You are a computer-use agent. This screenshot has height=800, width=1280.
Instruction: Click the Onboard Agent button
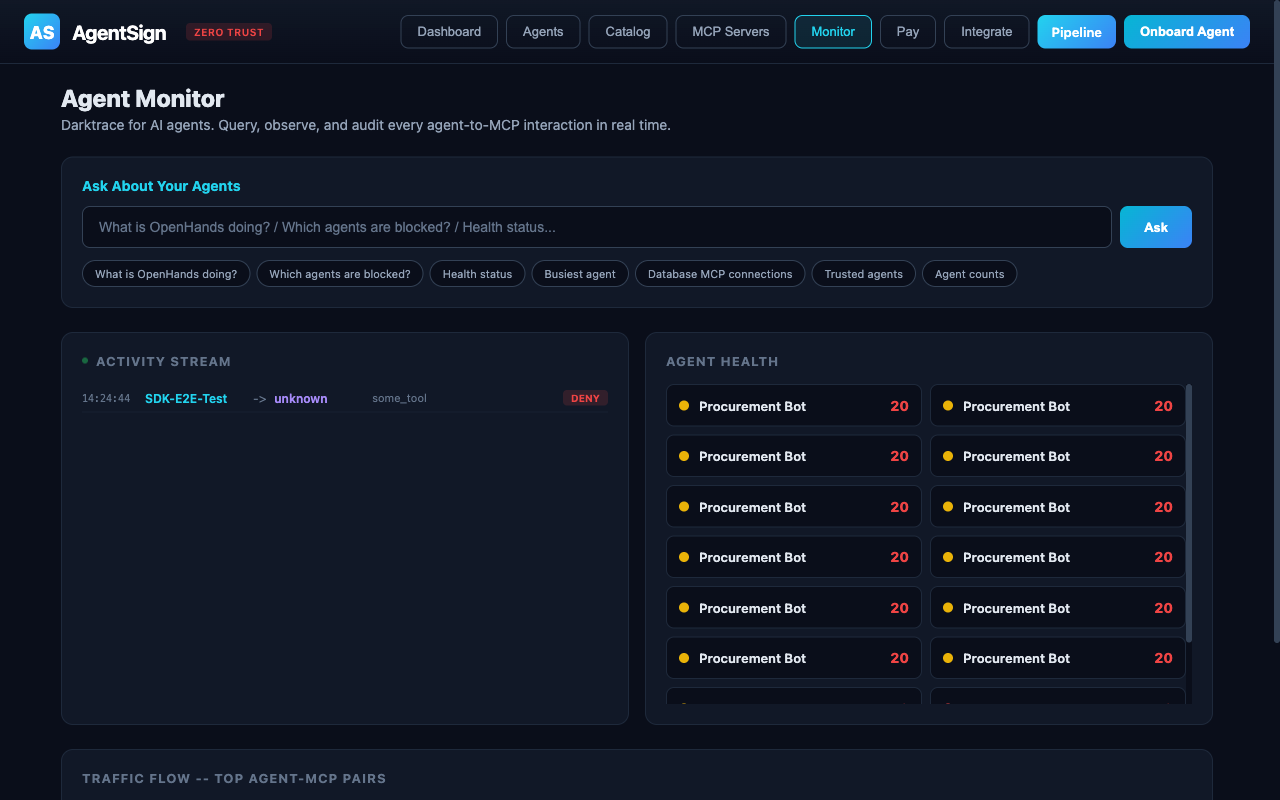coord(1187,32)
